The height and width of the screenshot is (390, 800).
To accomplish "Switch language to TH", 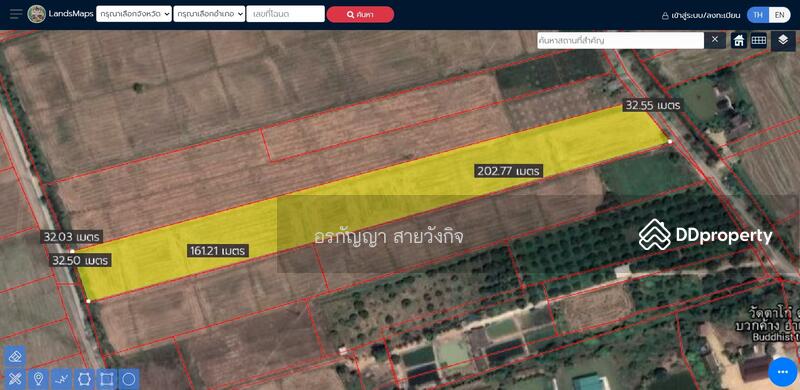I will (x=758, y=15).
